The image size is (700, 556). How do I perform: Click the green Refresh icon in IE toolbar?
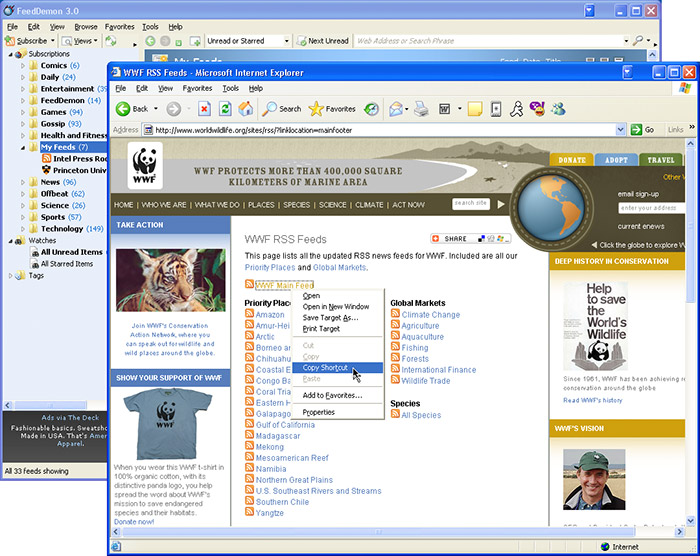click(225, 109)
